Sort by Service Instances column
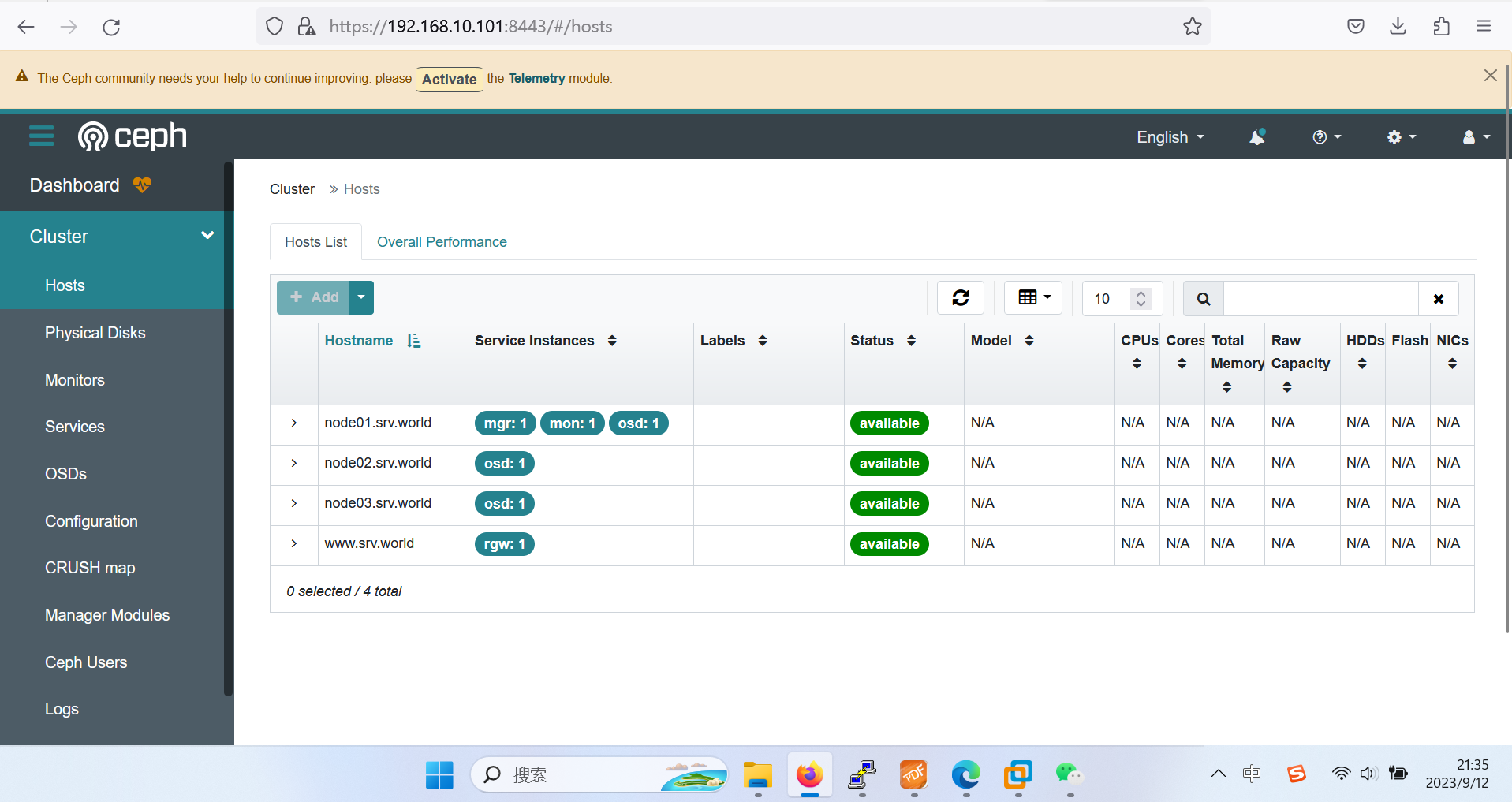 tap(546, 341)
